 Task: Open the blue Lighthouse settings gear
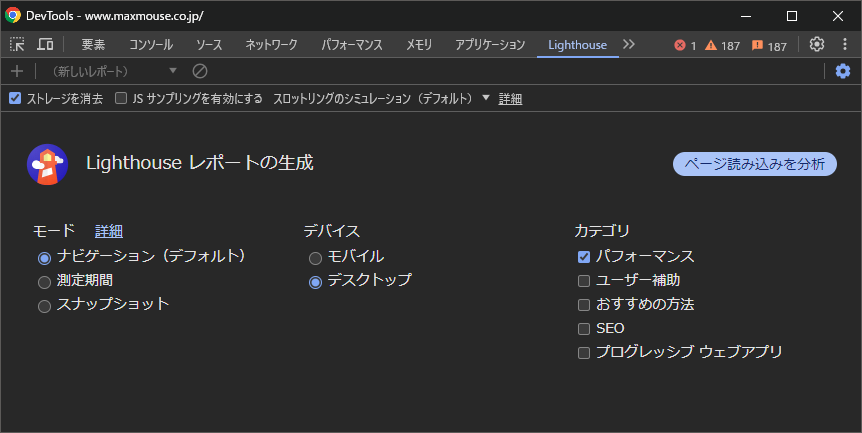[x=843, y=71]
